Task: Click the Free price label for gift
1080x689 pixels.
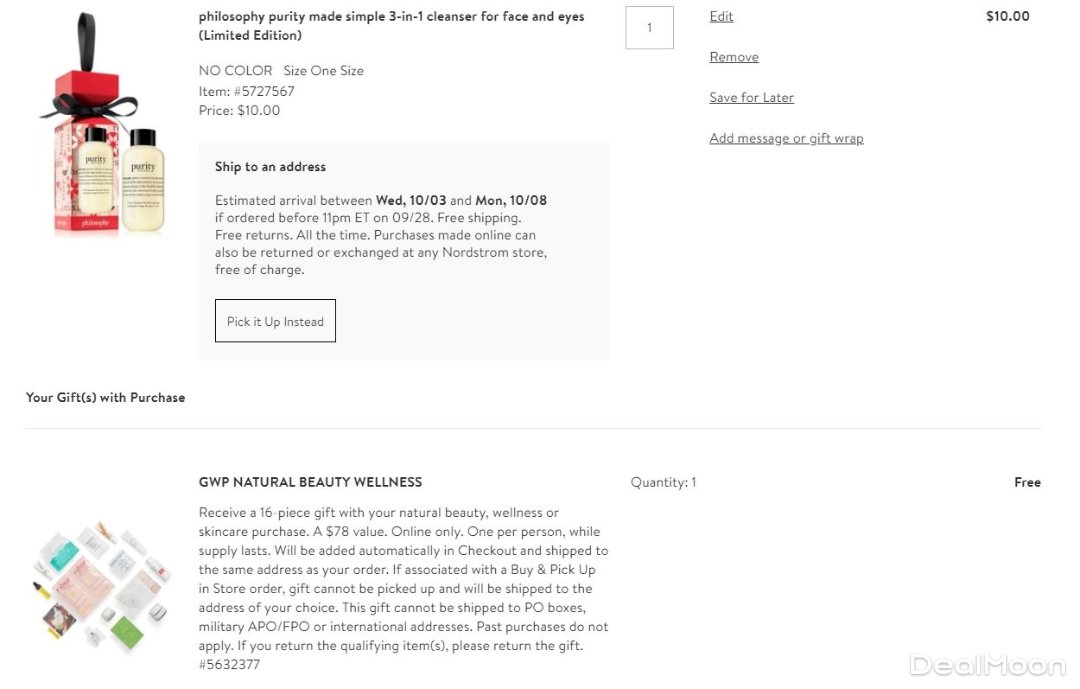Action: pos(1027,482)
